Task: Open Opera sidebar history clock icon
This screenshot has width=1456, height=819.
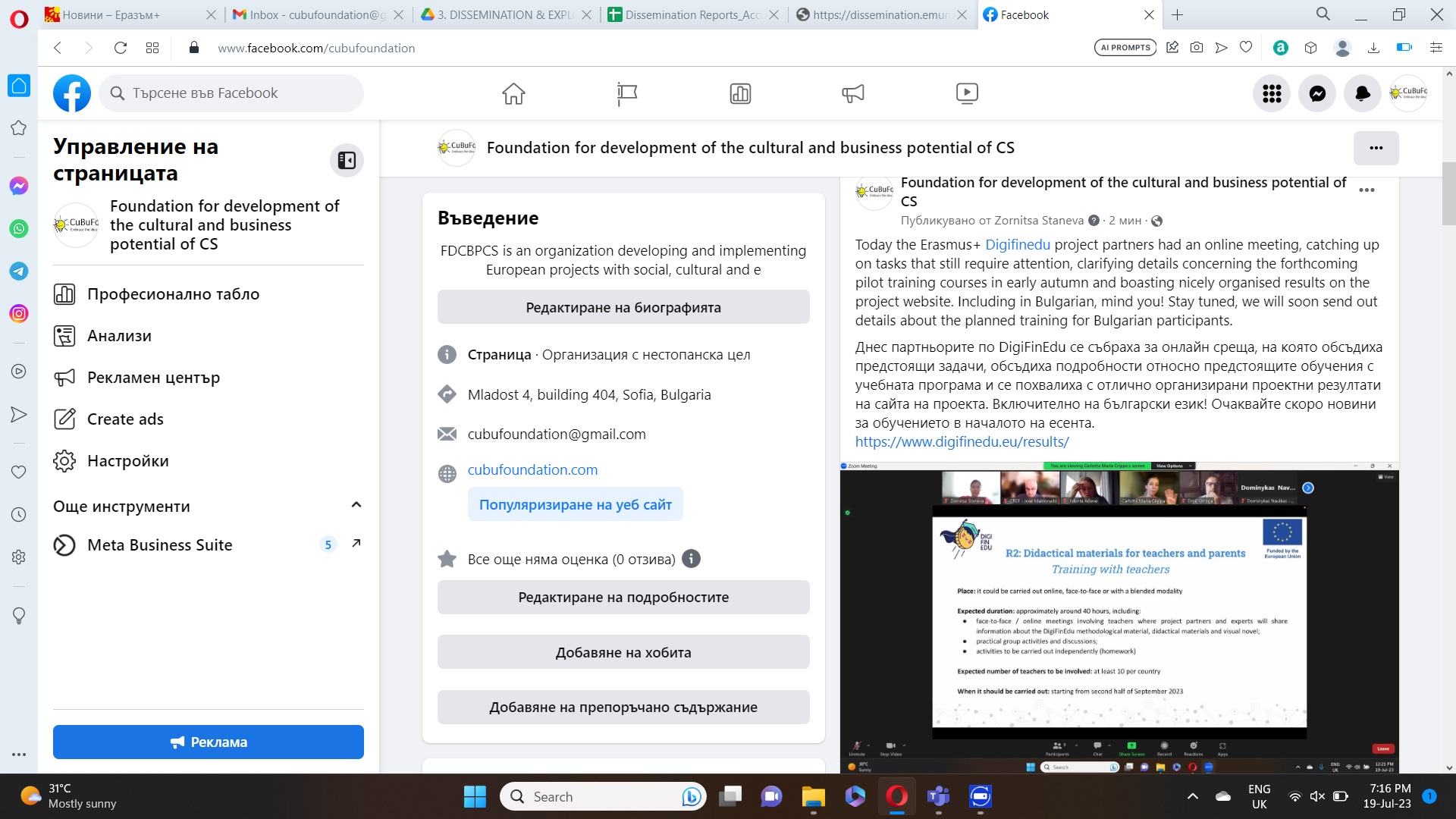Action: click(19, 514)
